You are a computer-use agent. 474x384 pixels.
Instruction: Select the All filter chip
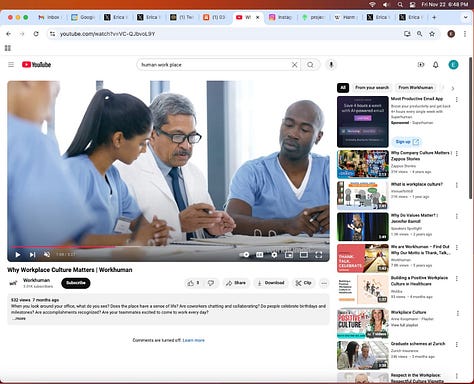click(x=343, y=88)
